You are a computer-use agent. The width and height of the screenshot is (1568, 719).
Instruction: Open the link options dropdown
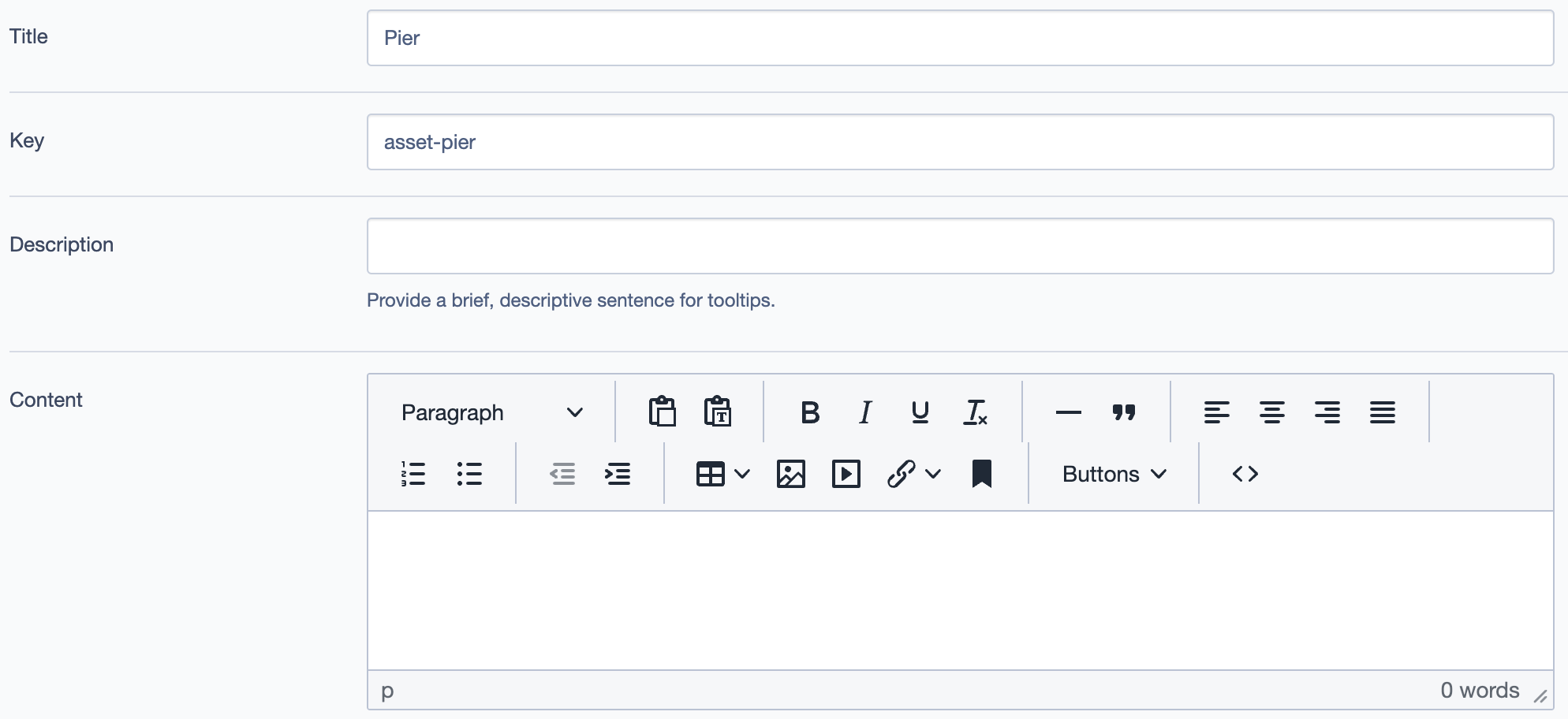(x=913, y=473)
